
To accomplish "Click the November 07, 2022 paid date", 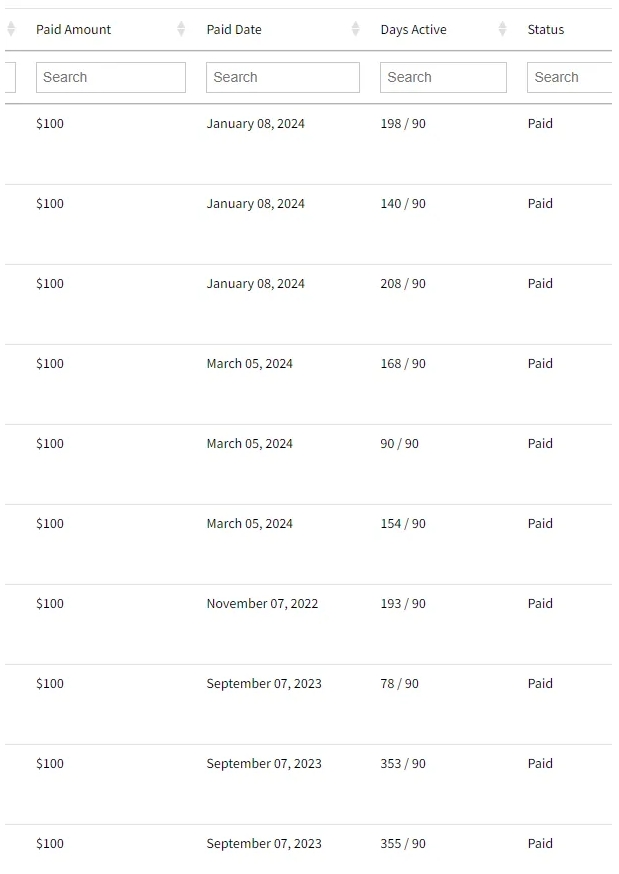I will click(x=262, y=604).
